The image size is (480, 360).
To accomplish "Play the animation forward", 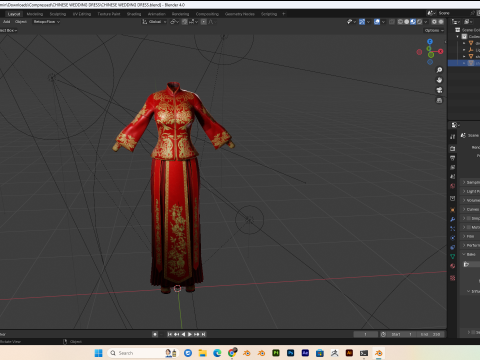I will click(190, 334).
